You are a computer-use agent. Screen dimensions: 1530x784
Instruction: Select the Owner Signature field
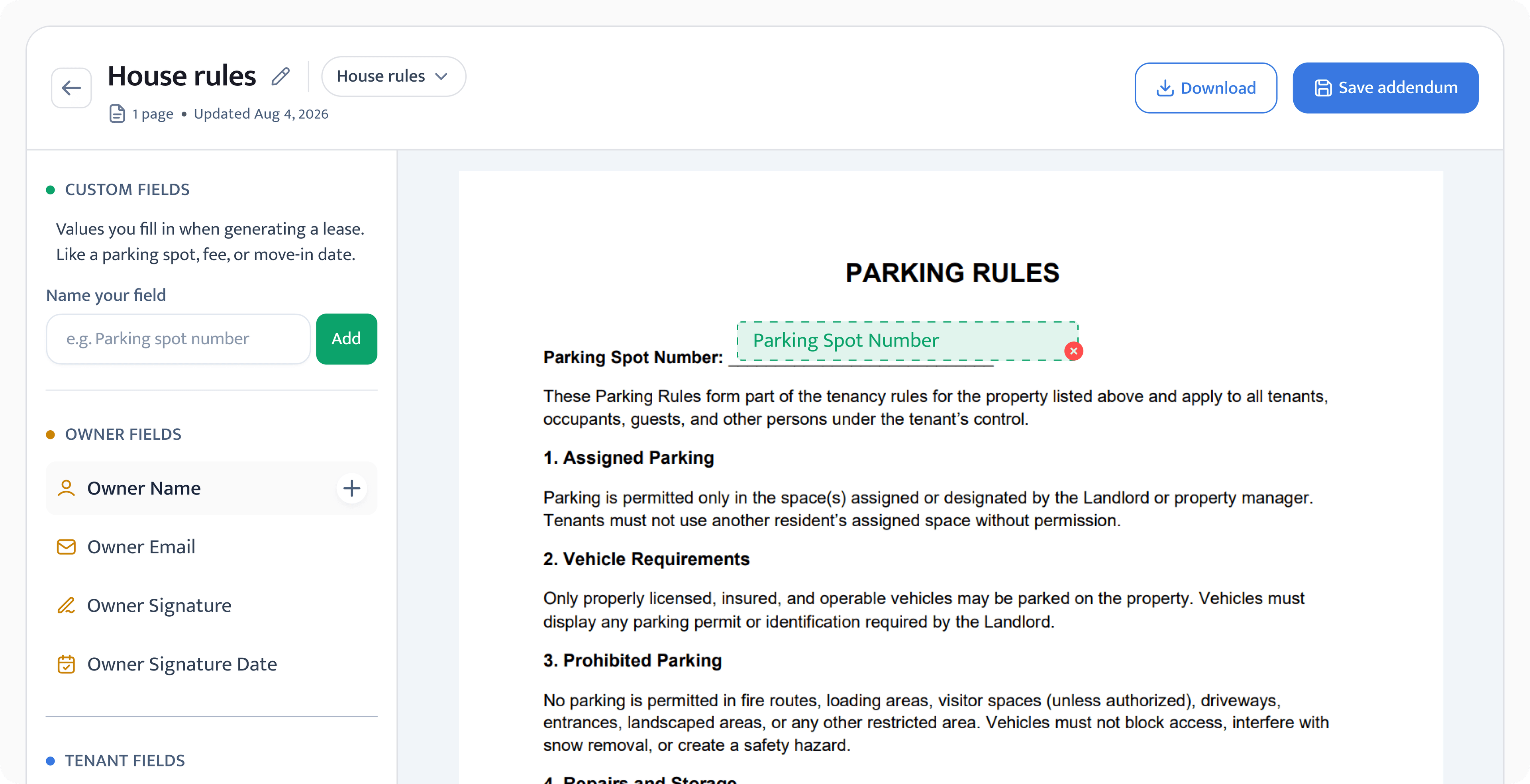(x=212, y=605)
